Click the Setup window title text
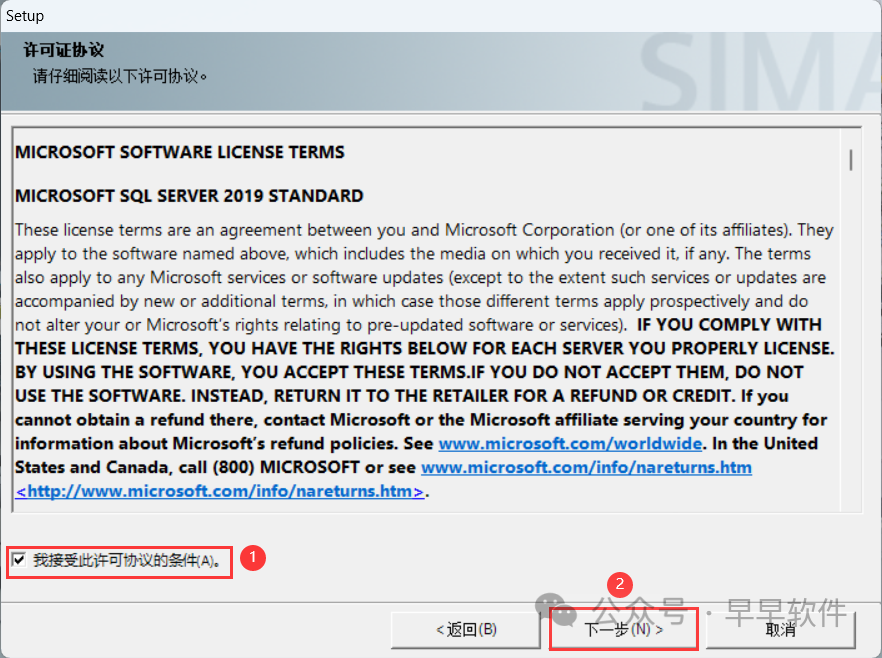Viewport: 882px width, 658px height. click(25, 16)
